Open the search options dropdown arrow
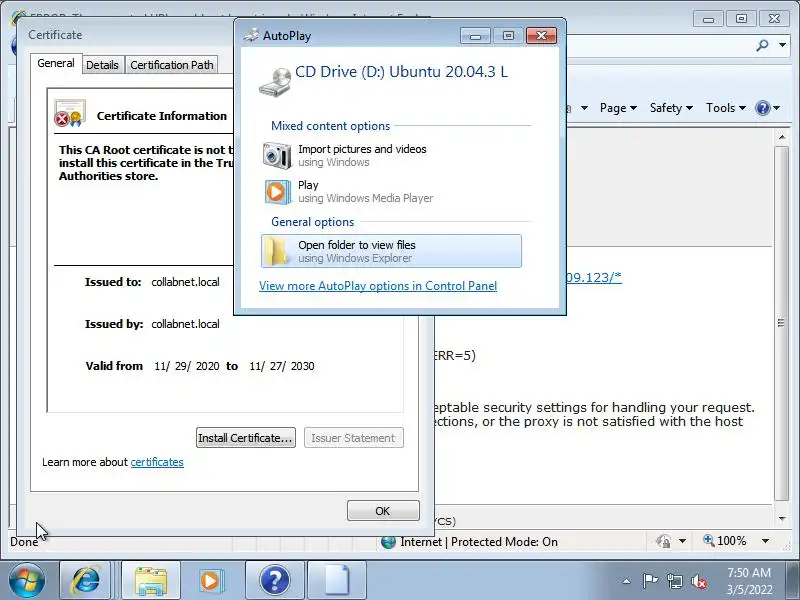The height and width of the screenshot is (600, 800). 782,45
